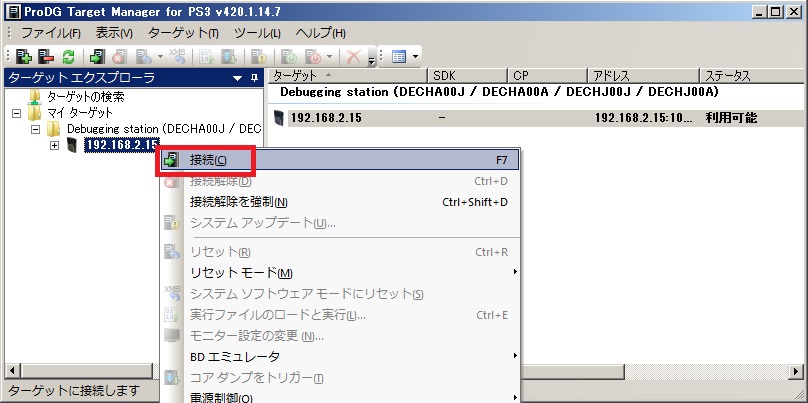Click the PS3 console icon in the target list row
Viewport: 808px width, 403px height.
[279, 118]
